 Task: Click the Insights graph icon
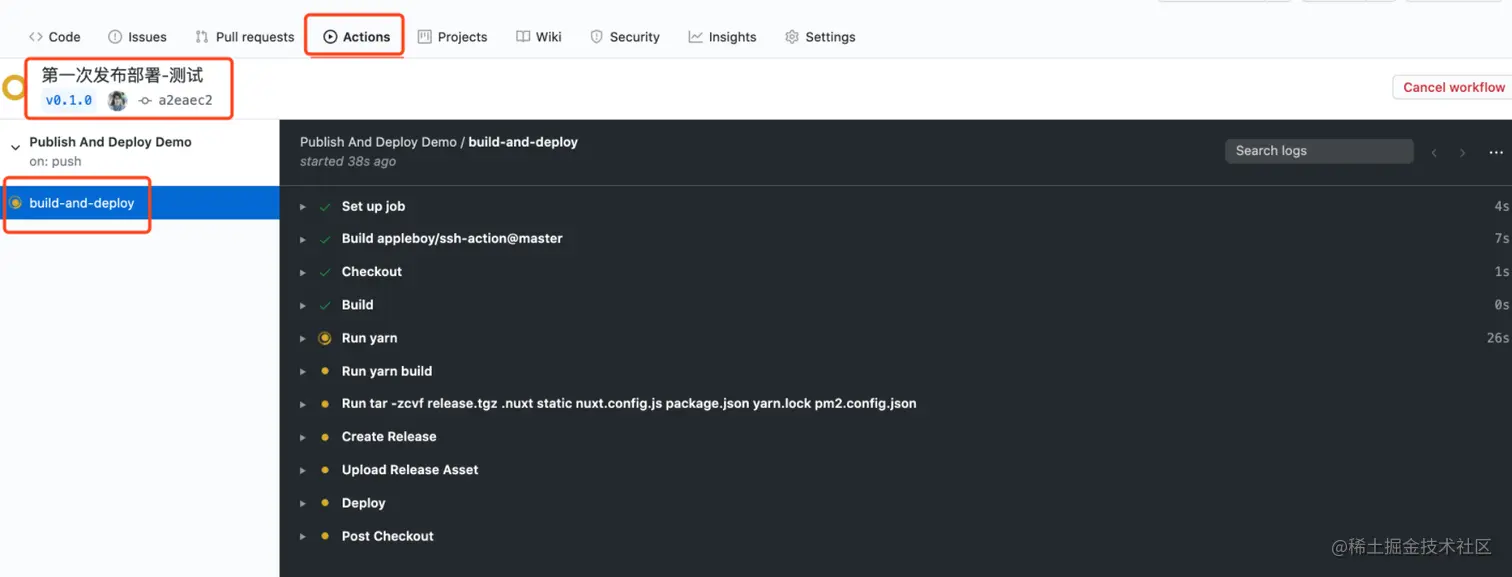coord(695,37)
